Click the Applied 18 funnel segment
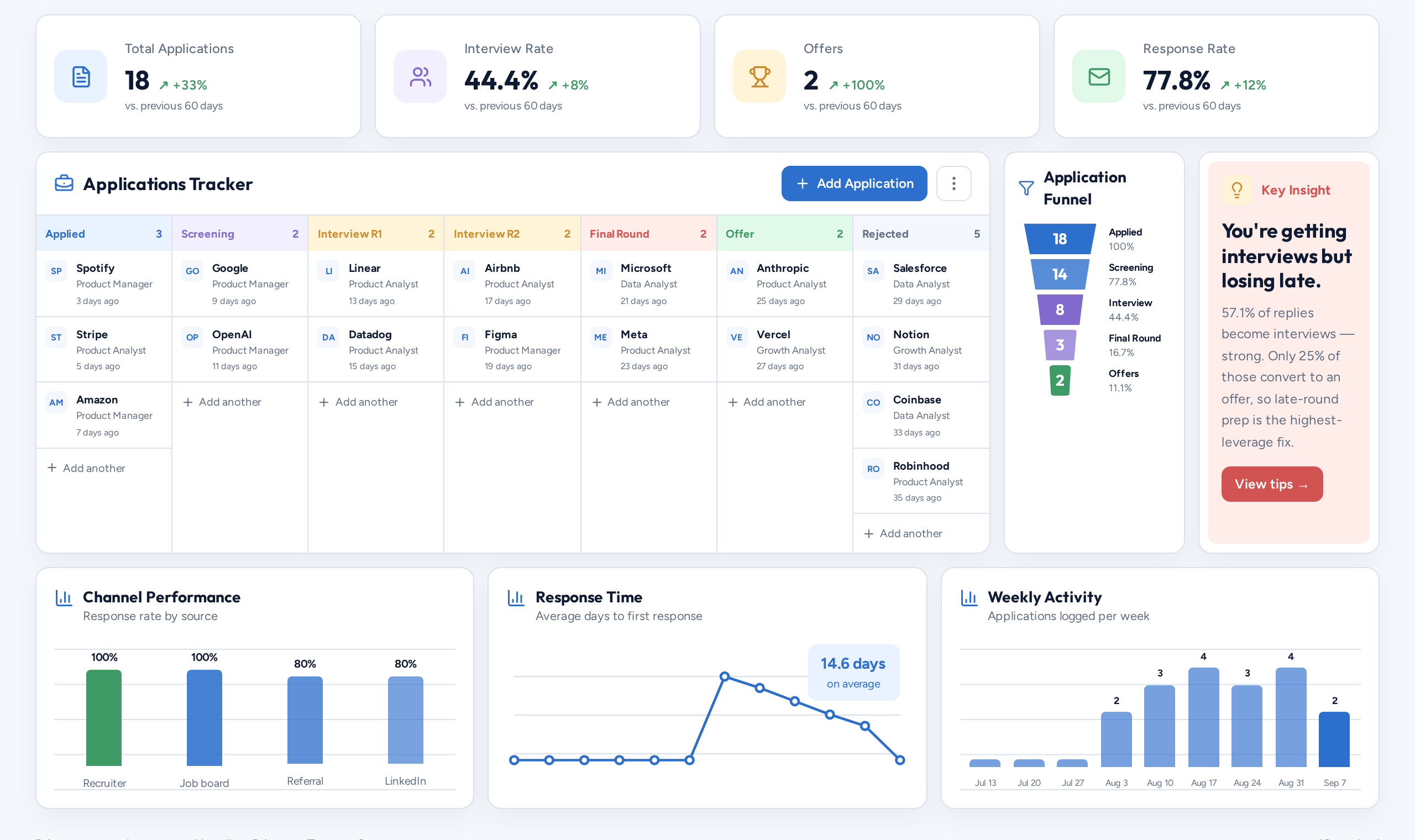This screenshot has height=840, width=1415. [x=1060, y=239]
